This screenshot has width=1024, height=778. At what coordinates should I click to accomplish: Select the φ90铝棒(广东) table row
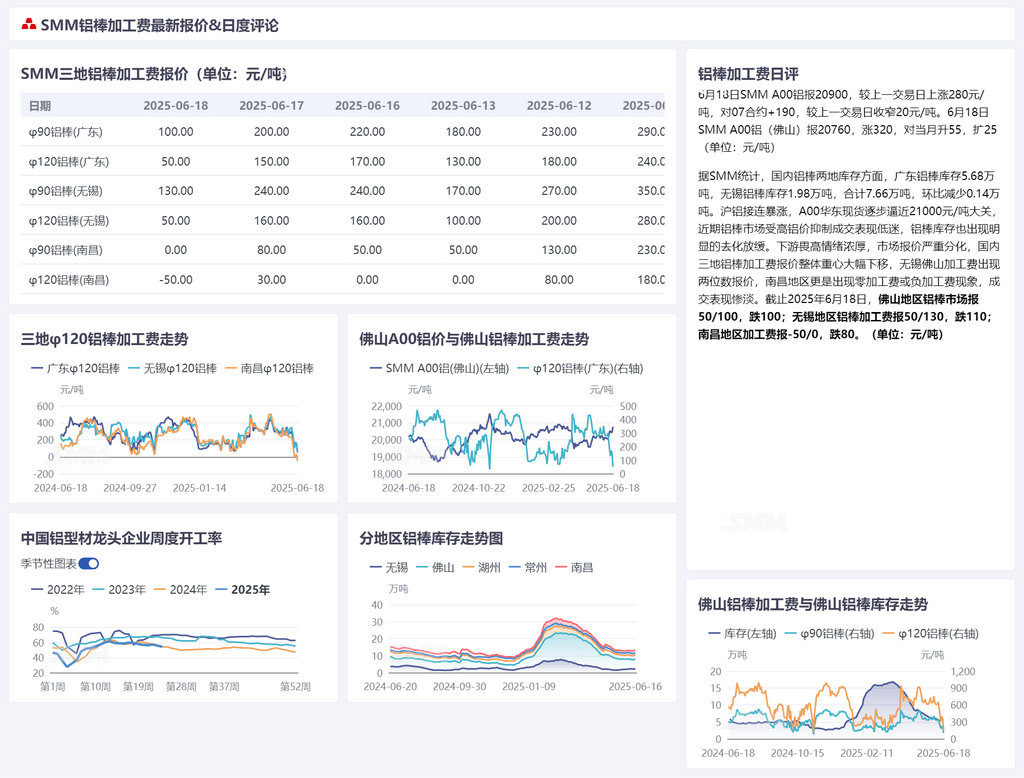pos(66,132)
